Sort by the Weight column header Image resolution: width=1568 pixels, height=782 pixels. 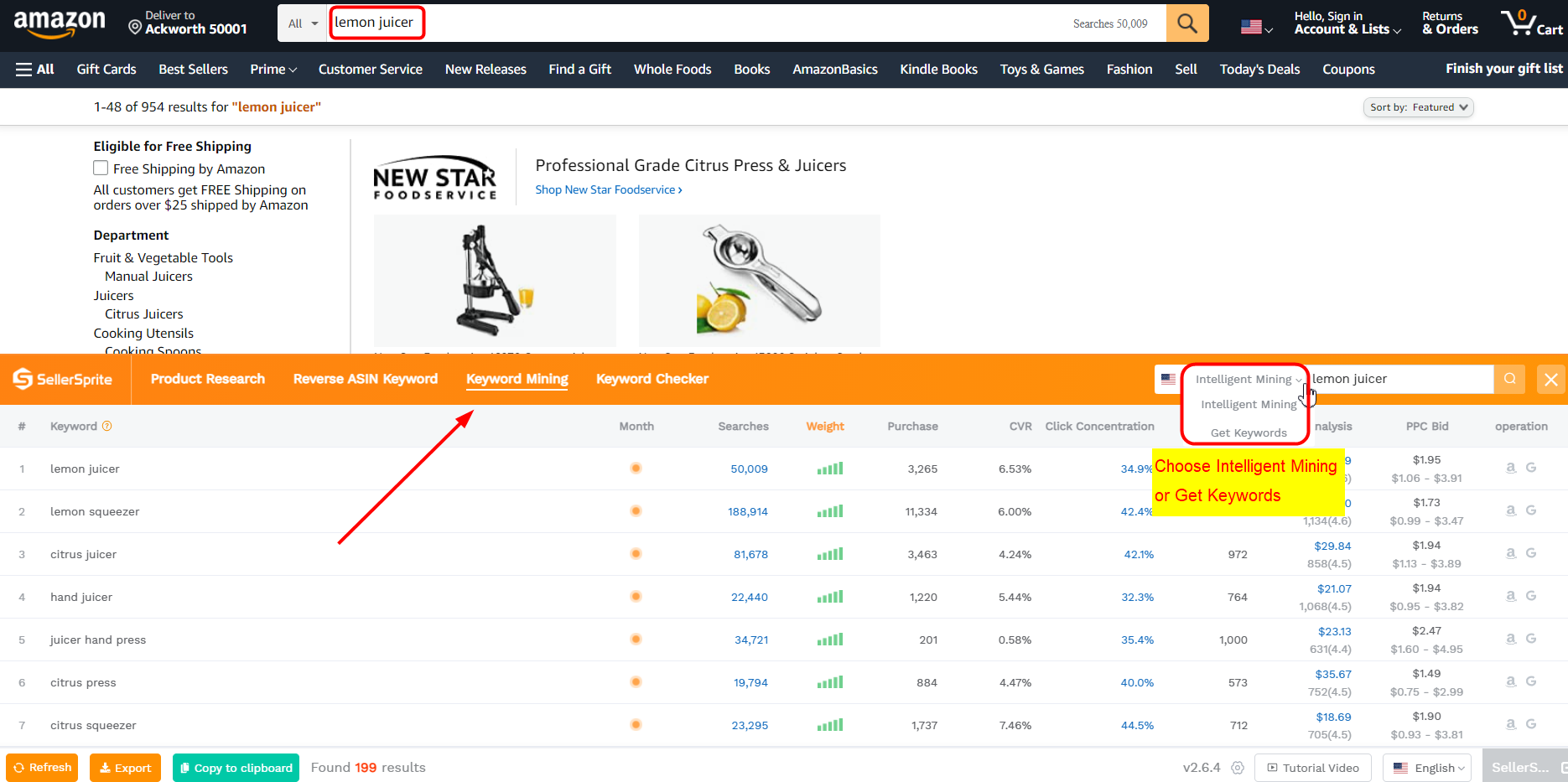(825, 427)
